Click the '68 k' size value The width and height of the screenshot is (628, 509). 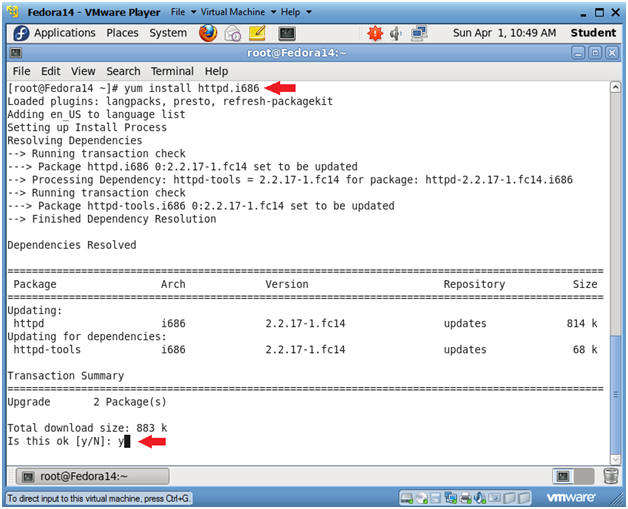[585, 350]
